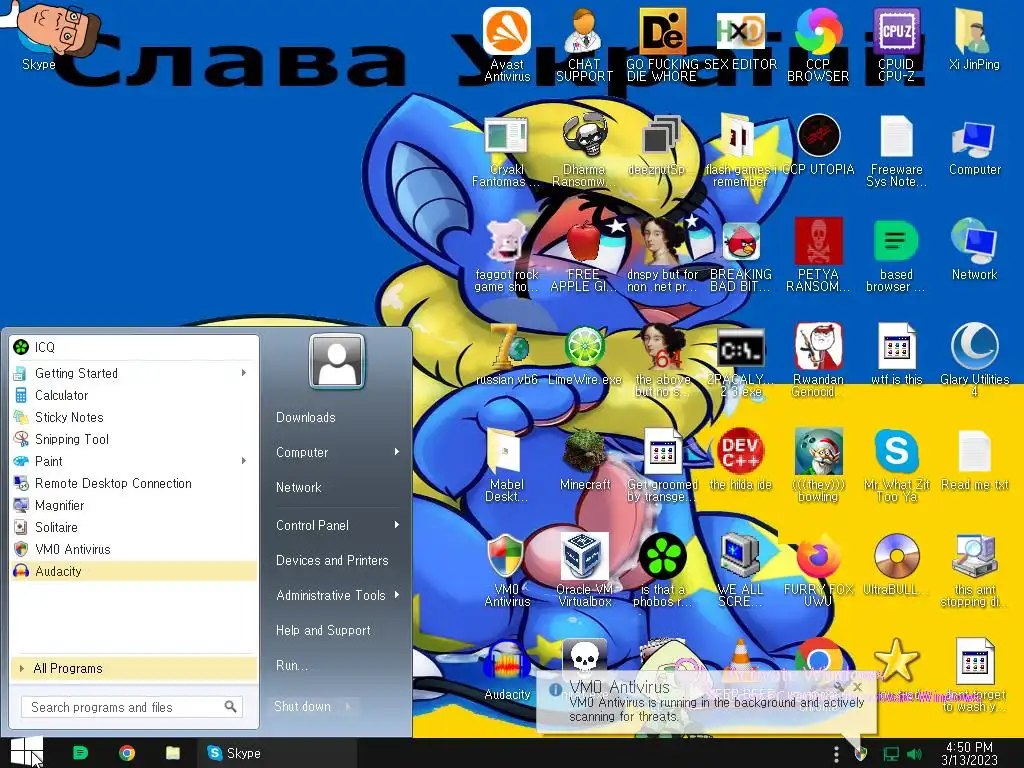
Task: Expand Control Panel submenu arrow
Action: click(396, 525)
